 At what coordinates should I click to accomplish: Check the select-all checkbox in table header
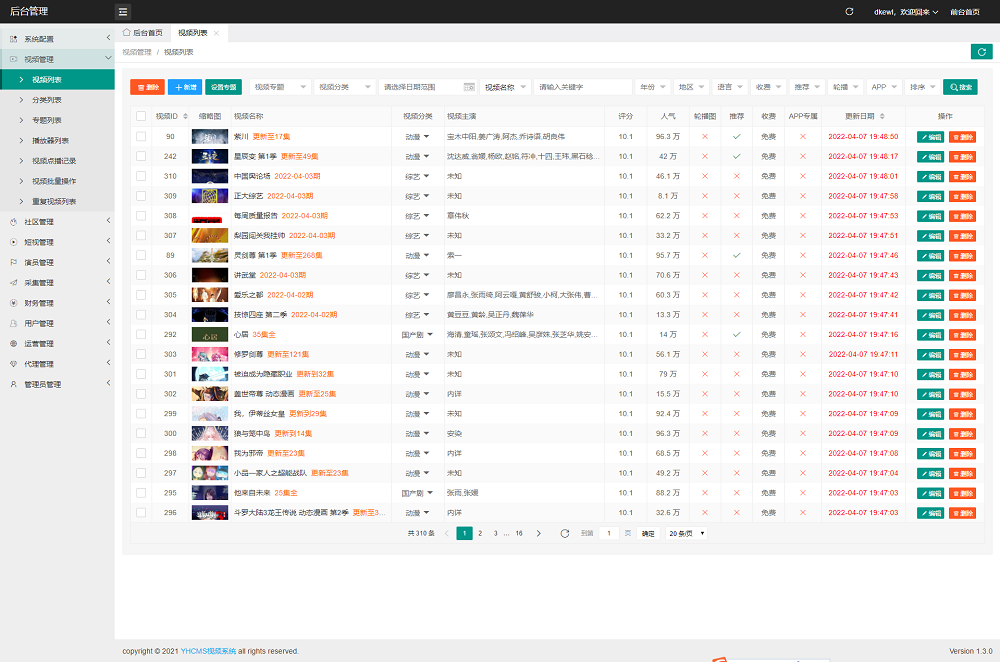140,116
